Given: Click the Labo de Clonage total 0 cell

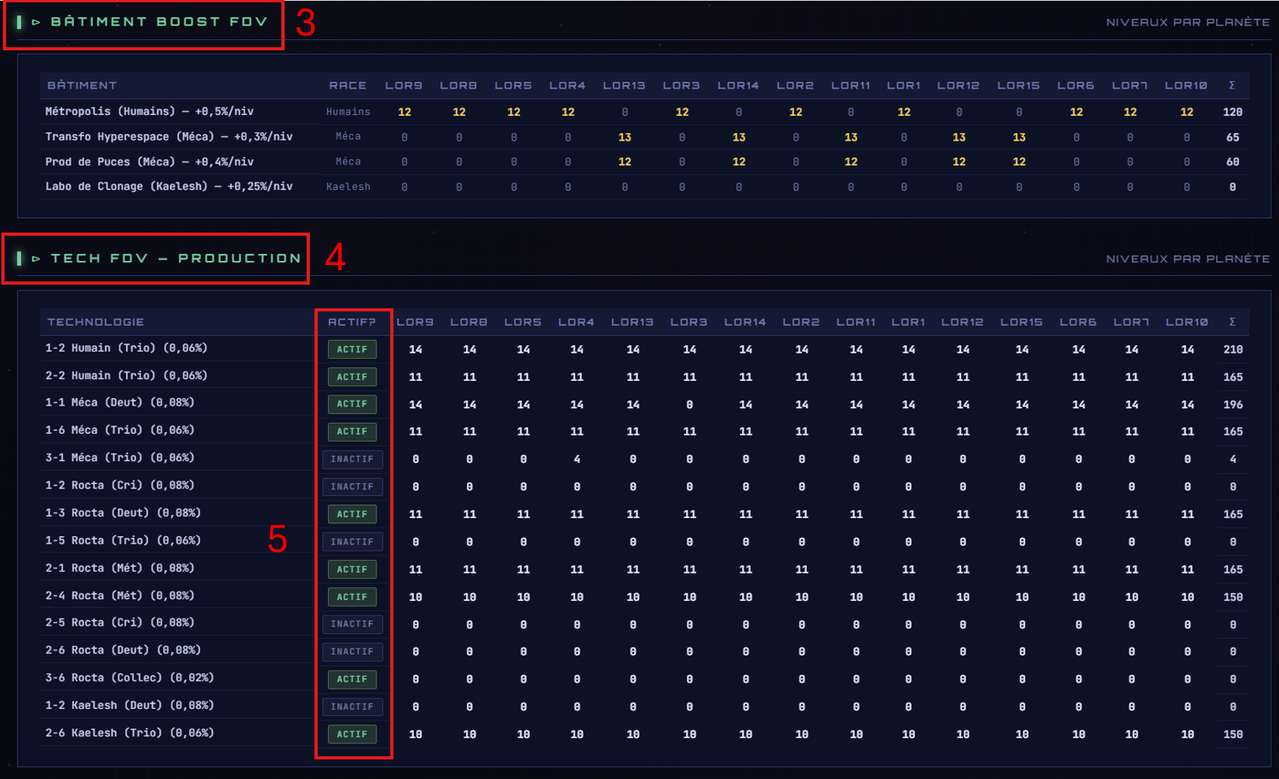Looking at the screenshot, I should [x=1232, y=187].
